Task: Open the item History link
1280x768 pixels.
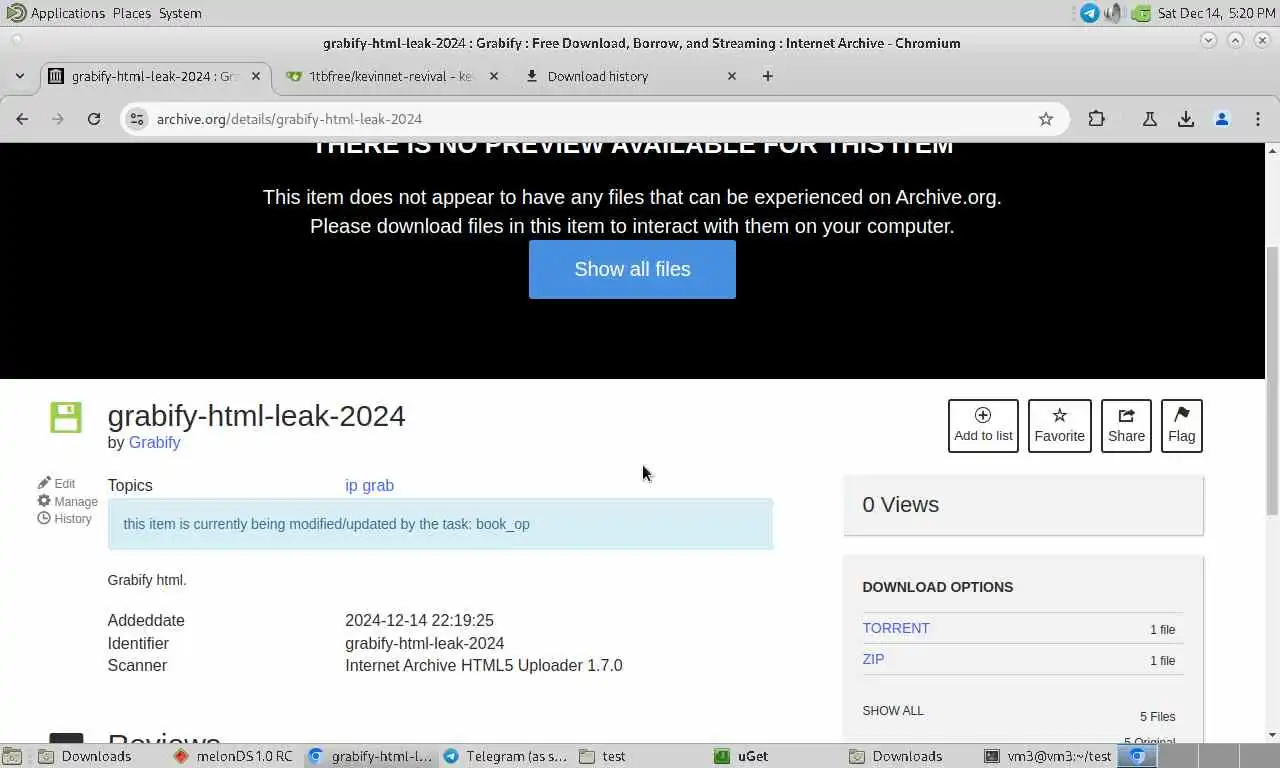Action: [x=65, y=518]
